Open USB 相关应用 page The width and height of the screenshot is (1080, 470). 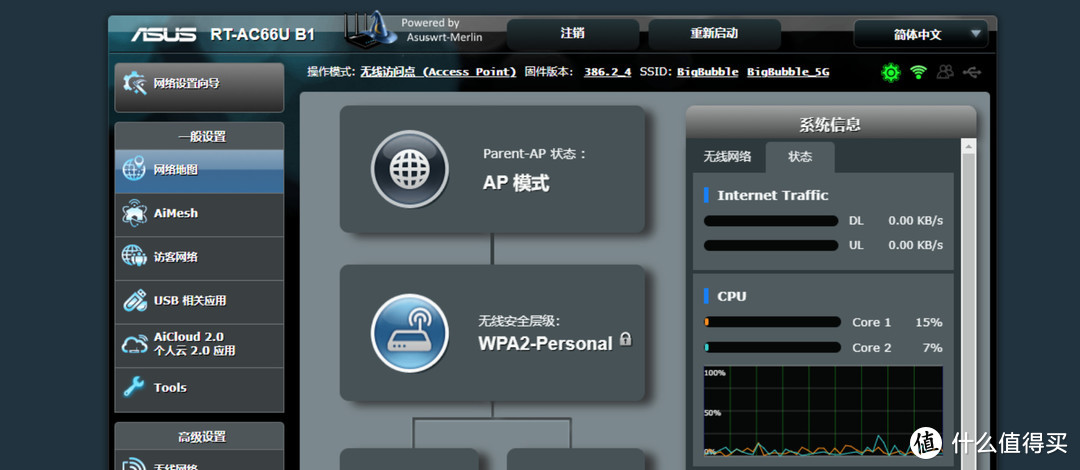[x=199, y=300]
